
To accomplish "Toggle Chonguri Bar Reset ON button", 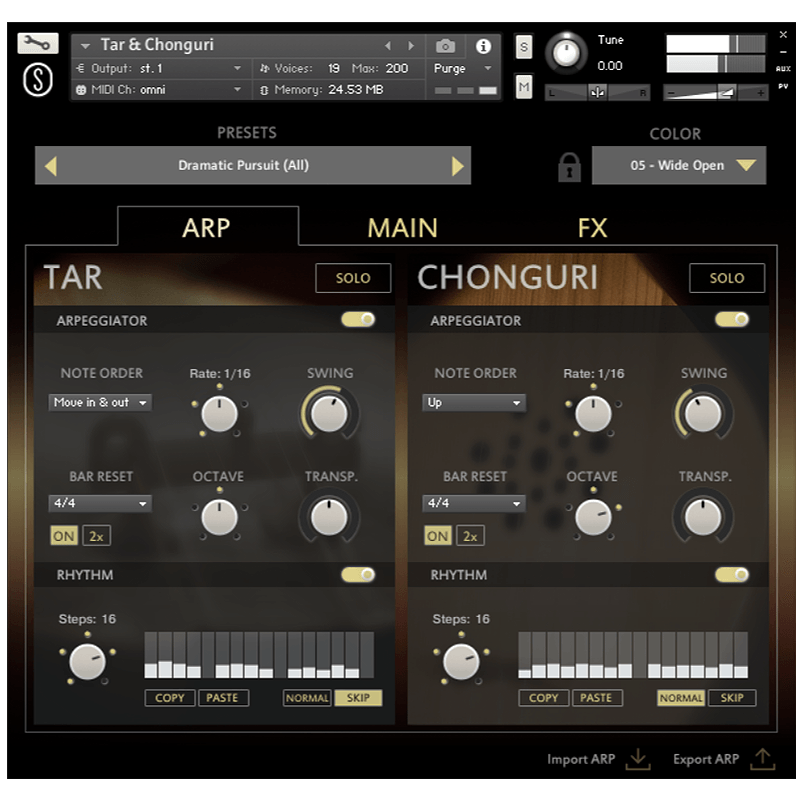I will (438, 536).
